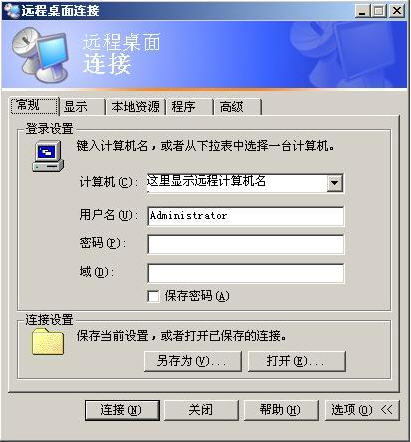The width and height of the screenshot is (411, 442).
Task: Click the computer icon in 登录设置
Action: point(48,156)
